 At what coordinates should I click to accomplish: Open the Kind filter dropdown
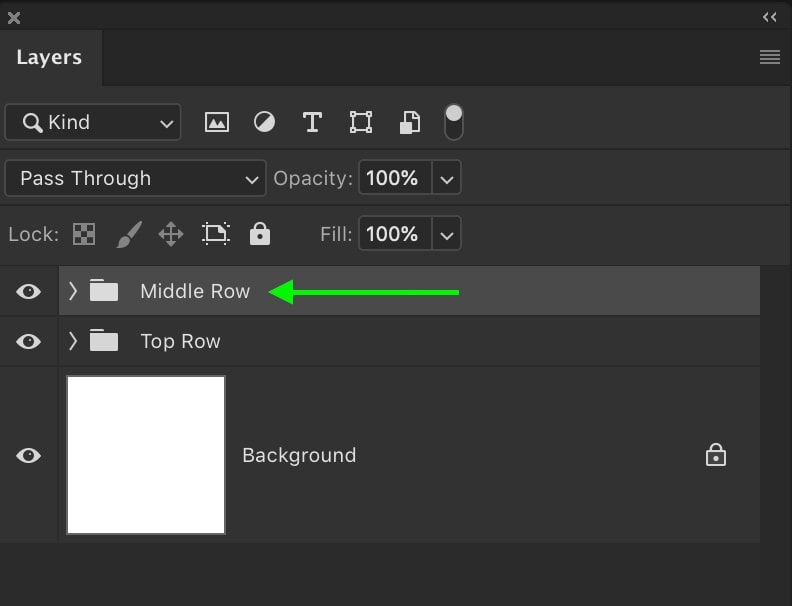(x=93, y=122)
